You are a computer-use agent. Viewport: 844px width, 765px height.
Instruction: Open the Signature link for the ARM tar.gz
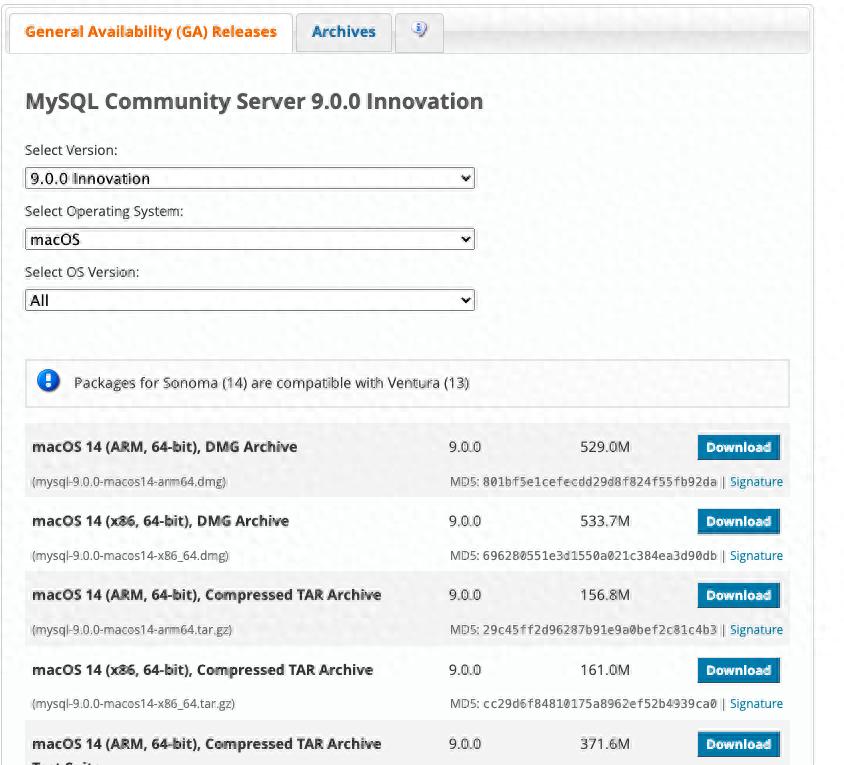pyautogui.click(x=756, y=629)
